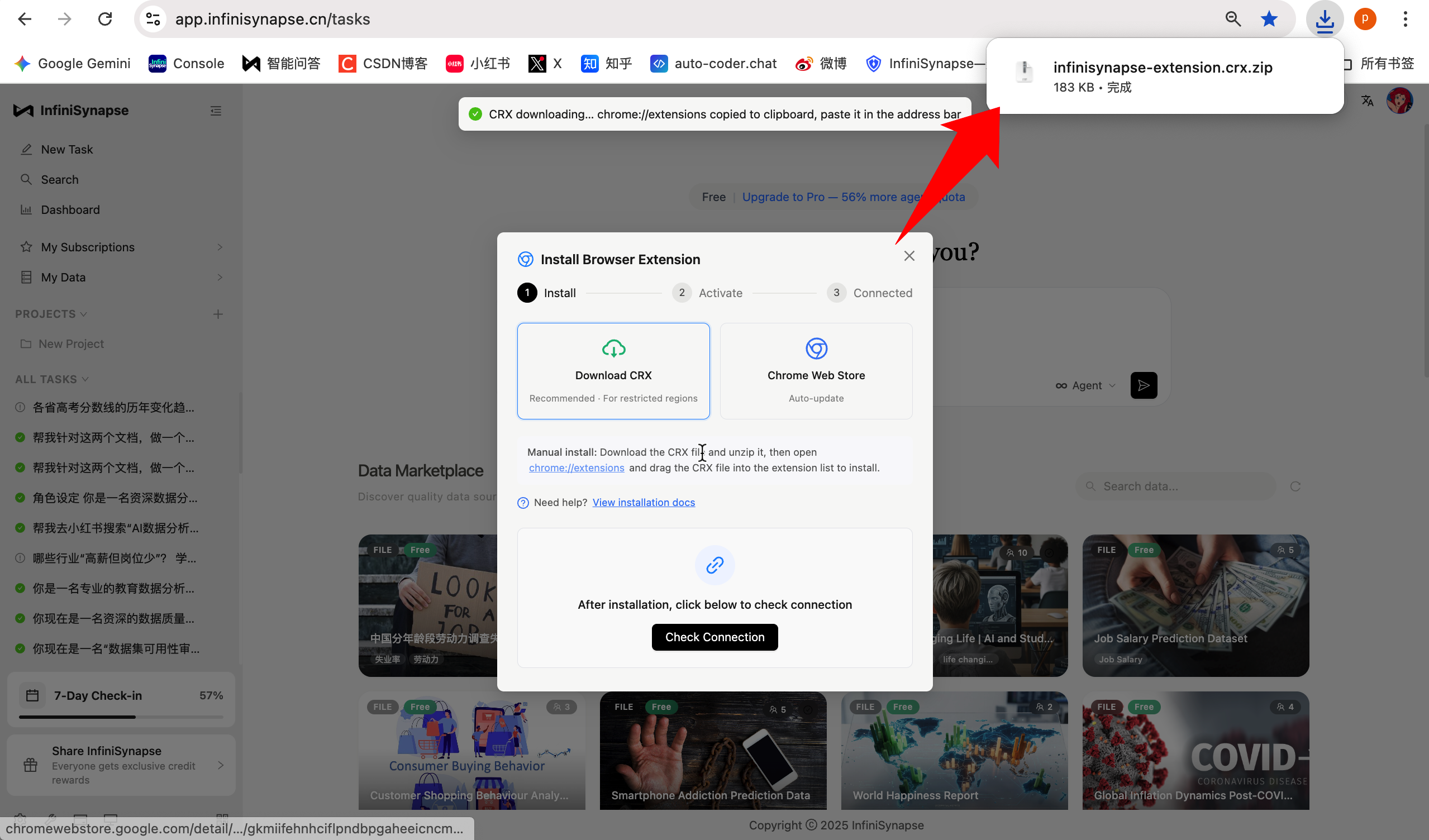This screenshot has width=1429, height=840.
Task: Open the CSDN博客 bookmark
Action: [x=383, y=64]
